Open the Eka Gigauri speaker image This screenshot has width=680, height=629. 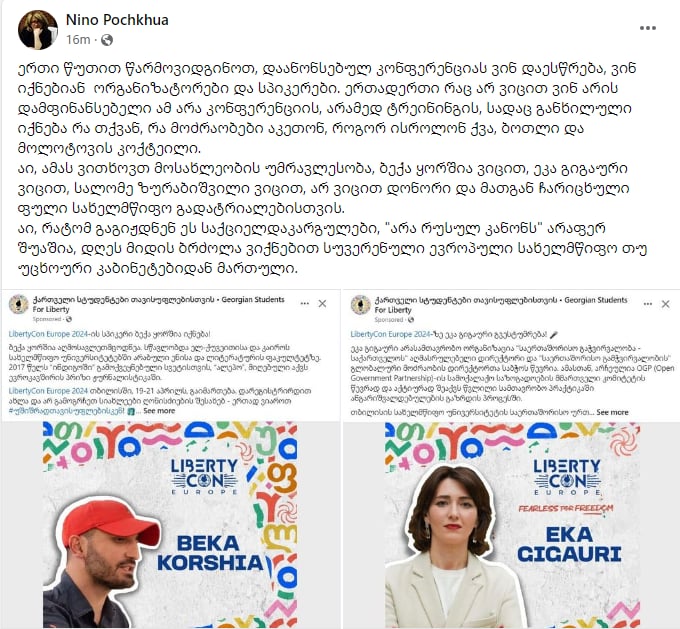pos(512,525)
